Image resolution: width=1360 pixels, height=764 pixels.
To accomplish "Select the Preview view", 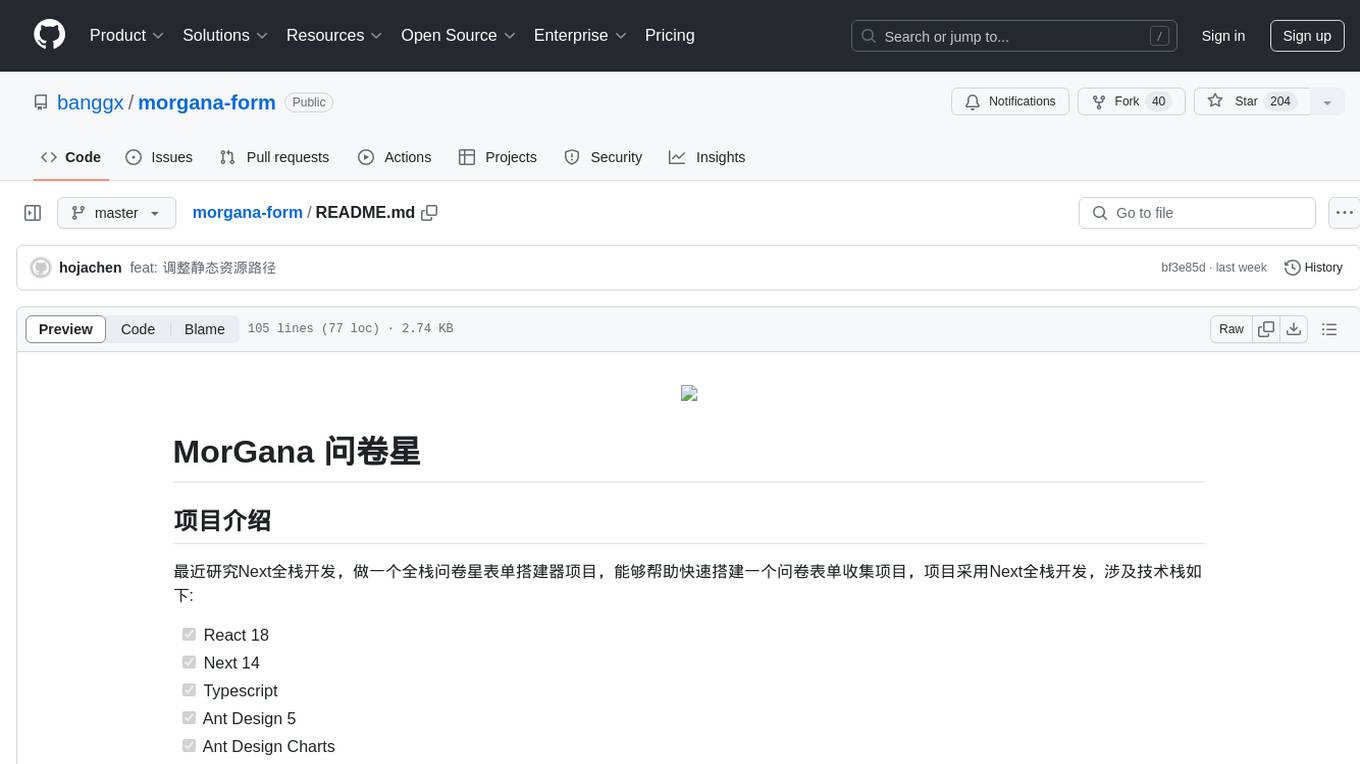I will (x=66, y=329).
